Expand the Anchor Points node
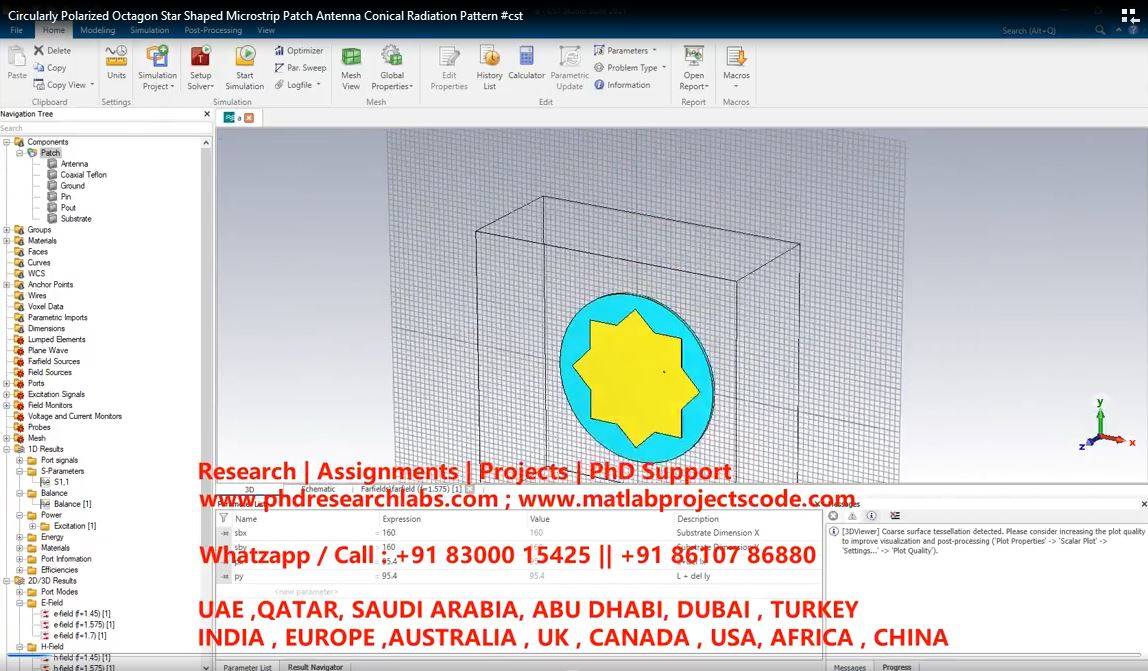Screen dimensions: 1148x671 tap(7, 285)
